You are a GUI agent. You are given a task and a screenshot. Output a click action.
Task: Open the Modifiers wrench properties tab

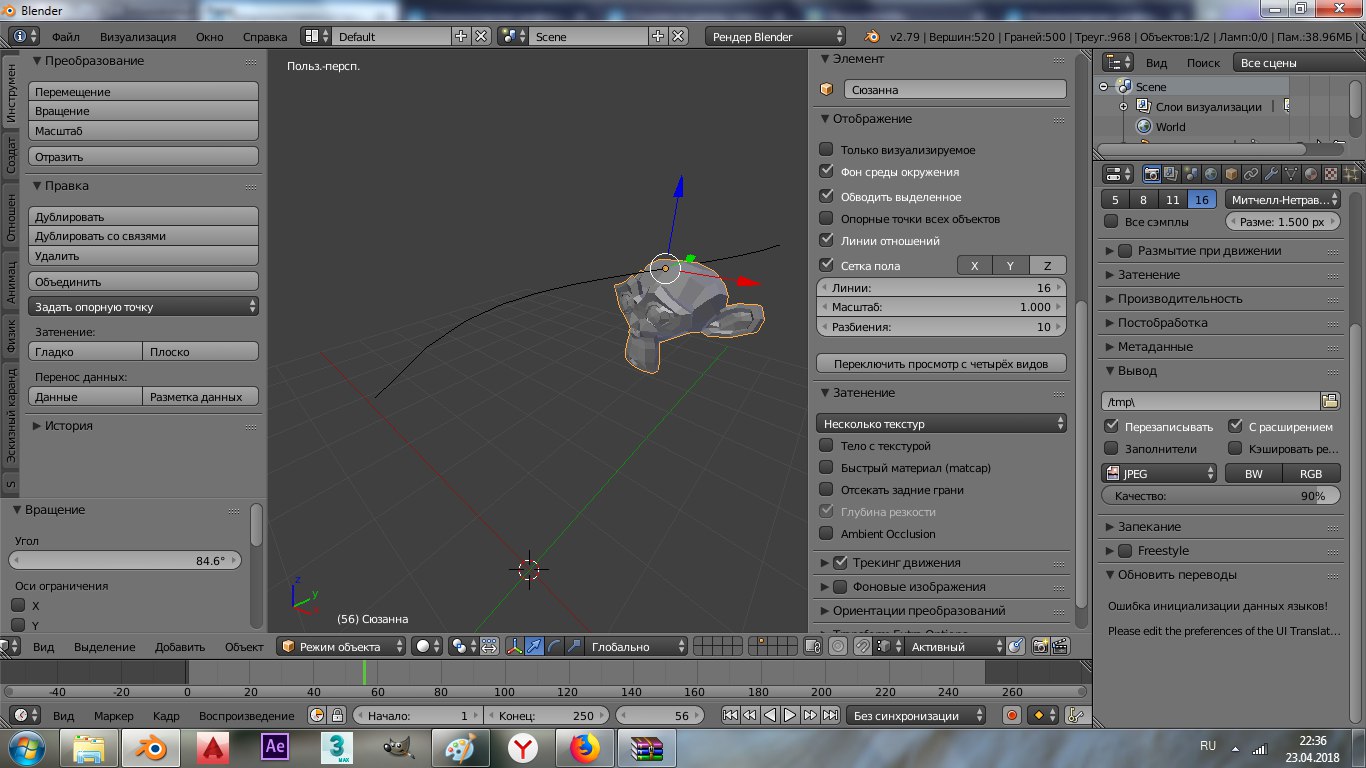pyautogui.click(x=1270, y=174)
